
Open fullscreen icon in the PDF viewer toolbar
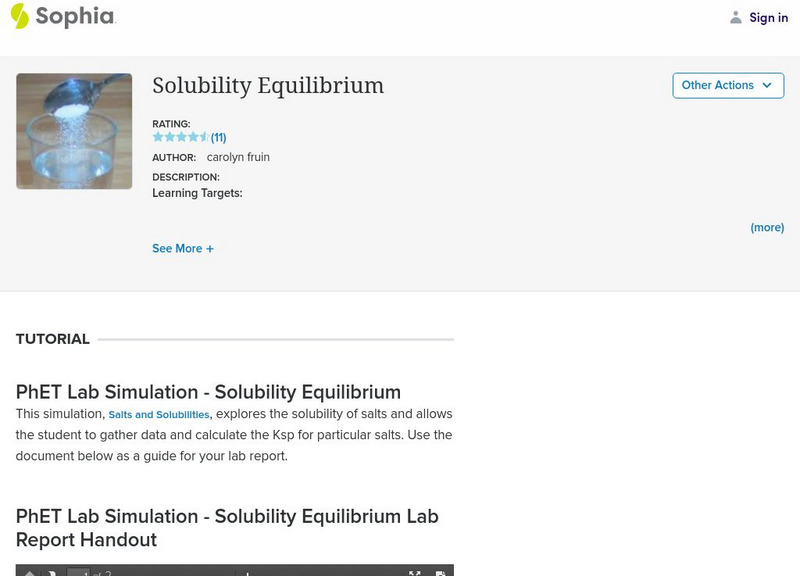point(414,573)
